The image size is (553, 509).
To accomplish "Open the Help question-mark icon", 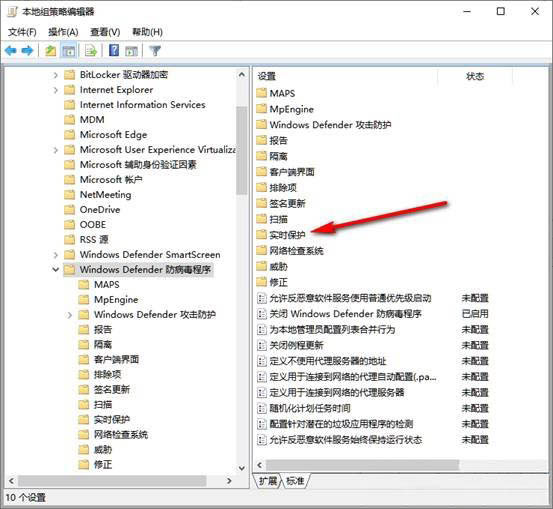I will [x=114, y=50].
